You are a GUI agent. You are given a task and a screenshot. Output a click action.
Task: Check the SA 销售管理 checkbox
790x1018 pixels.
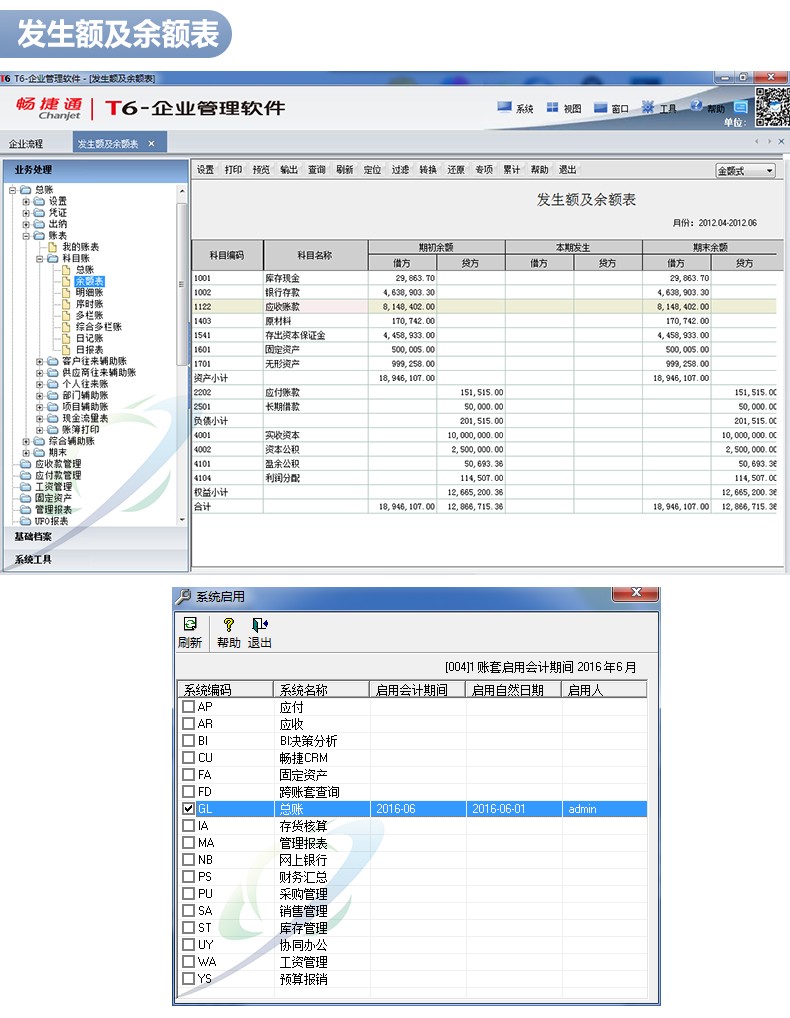(188, 910)
